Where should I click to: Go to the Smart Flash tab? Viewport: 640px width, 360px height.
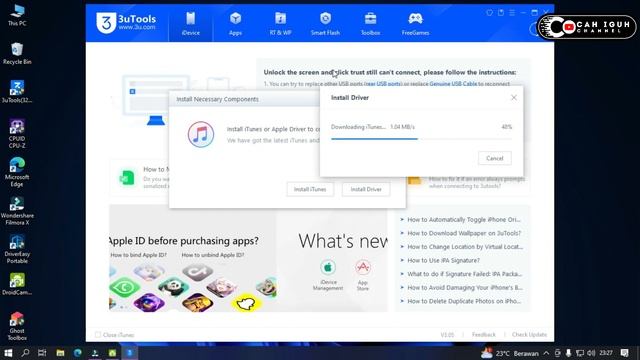(325, 24)
